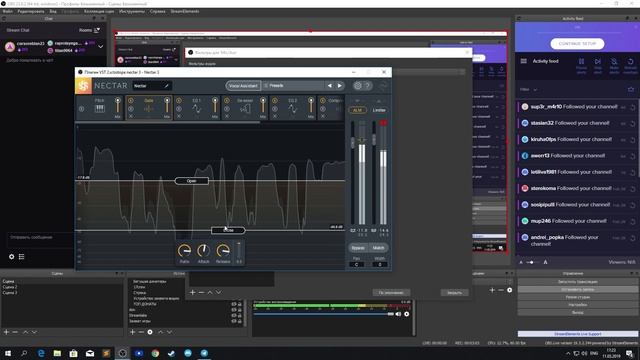
Task: Go to the next Nectar preset
Action: tap(340, 86)
